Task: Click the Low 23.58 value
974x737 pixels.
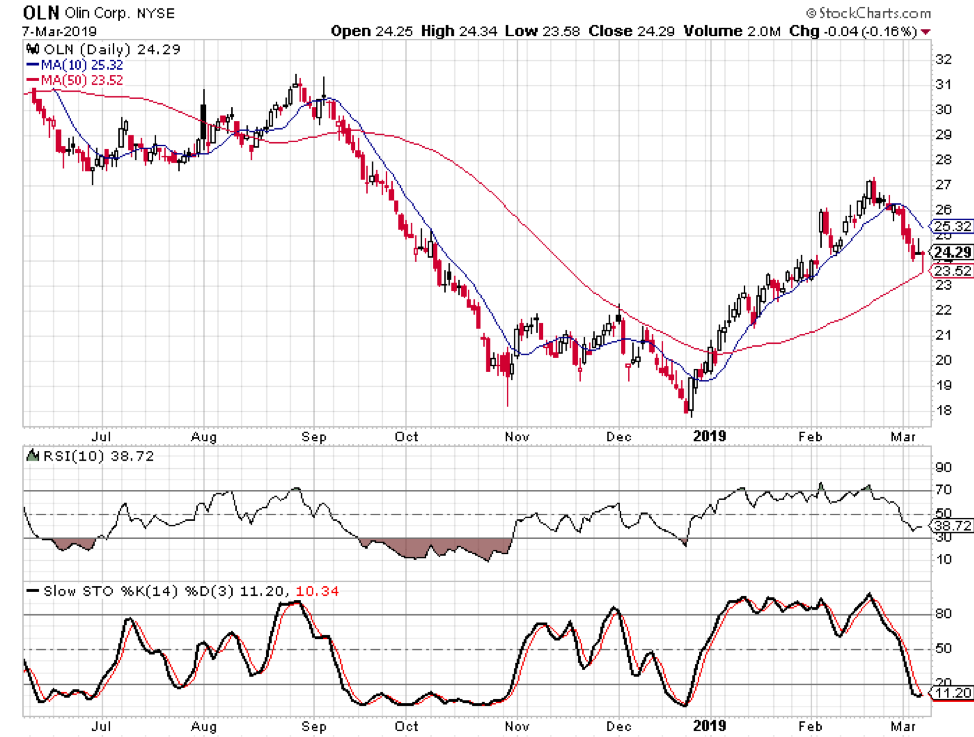Action: coord(542,31)
